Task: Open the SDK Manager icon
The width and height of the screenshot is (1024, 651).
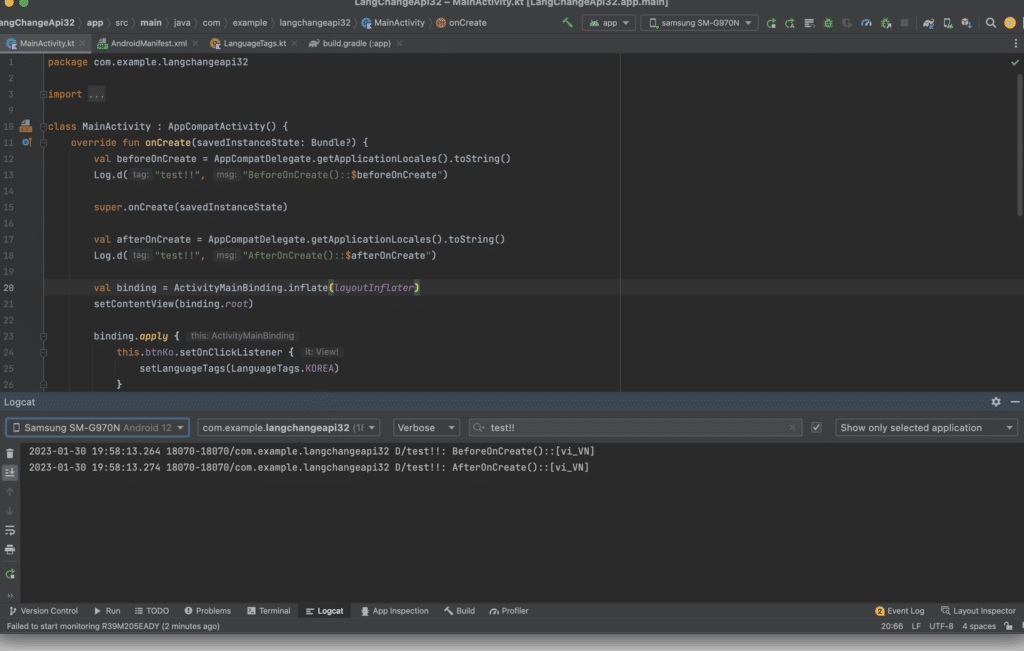Action: [x=967, y=23]
